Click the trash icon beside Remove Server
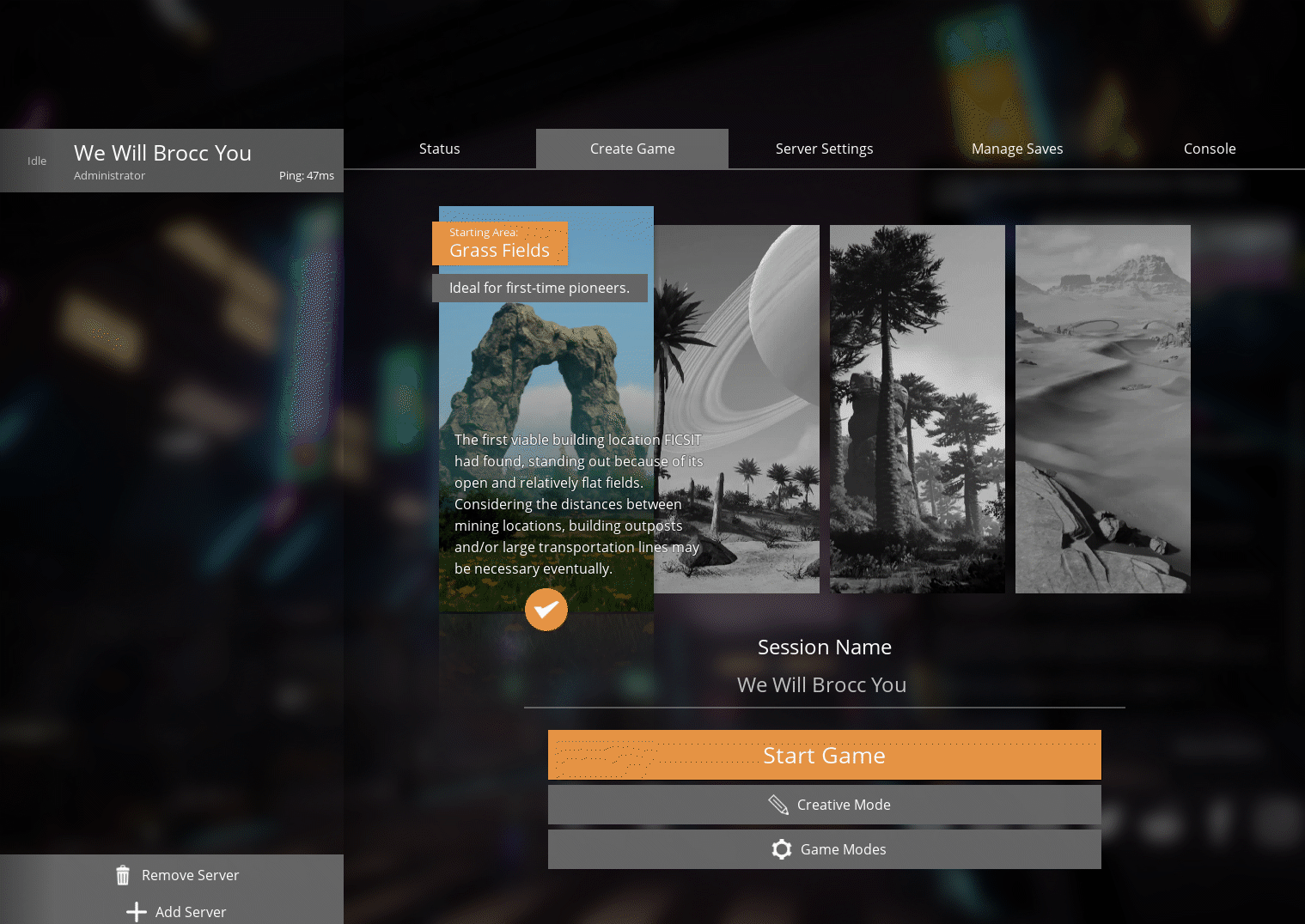The height and width of the screenshot is (924, 1305). click(x=123, y=875)
